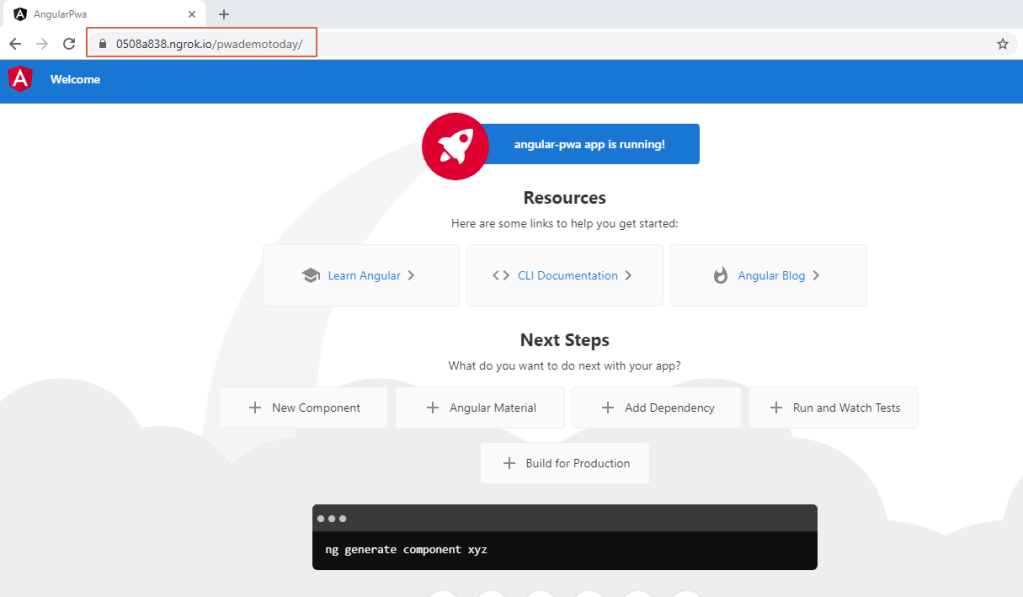Viewport: 1023px width, 597px height.
Task: Click the browser back arrow
Action: click(x=15, y=44)
